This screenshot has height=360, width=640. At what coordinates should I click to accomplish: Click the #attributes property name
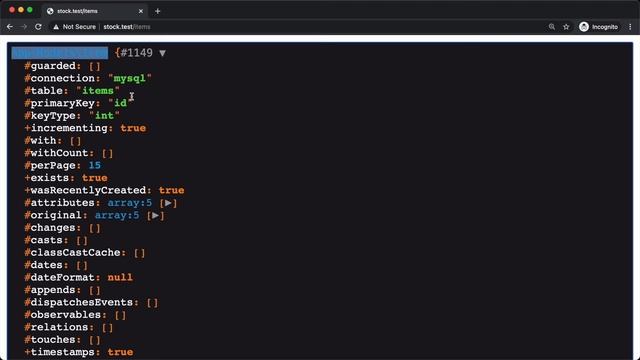[x=60, y=203]
